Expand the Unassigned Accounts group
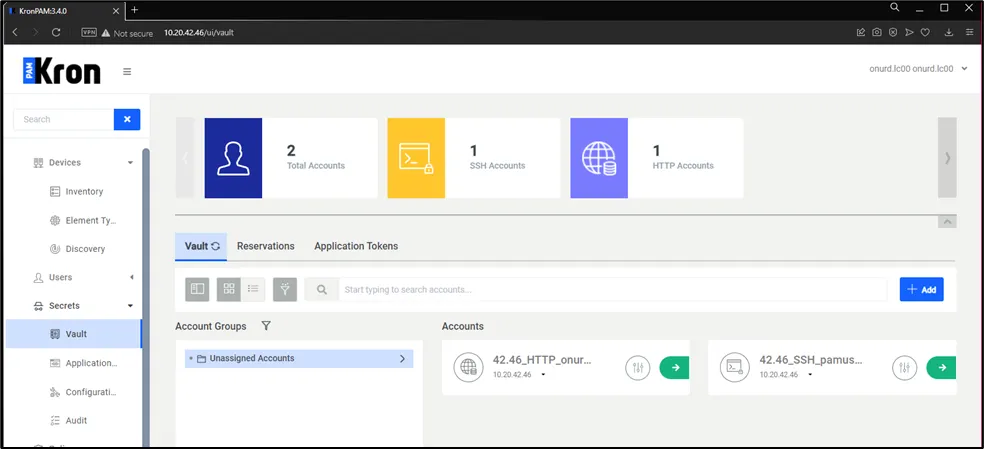984x449 pixels. pyautogui.click(x=402, y=358)
